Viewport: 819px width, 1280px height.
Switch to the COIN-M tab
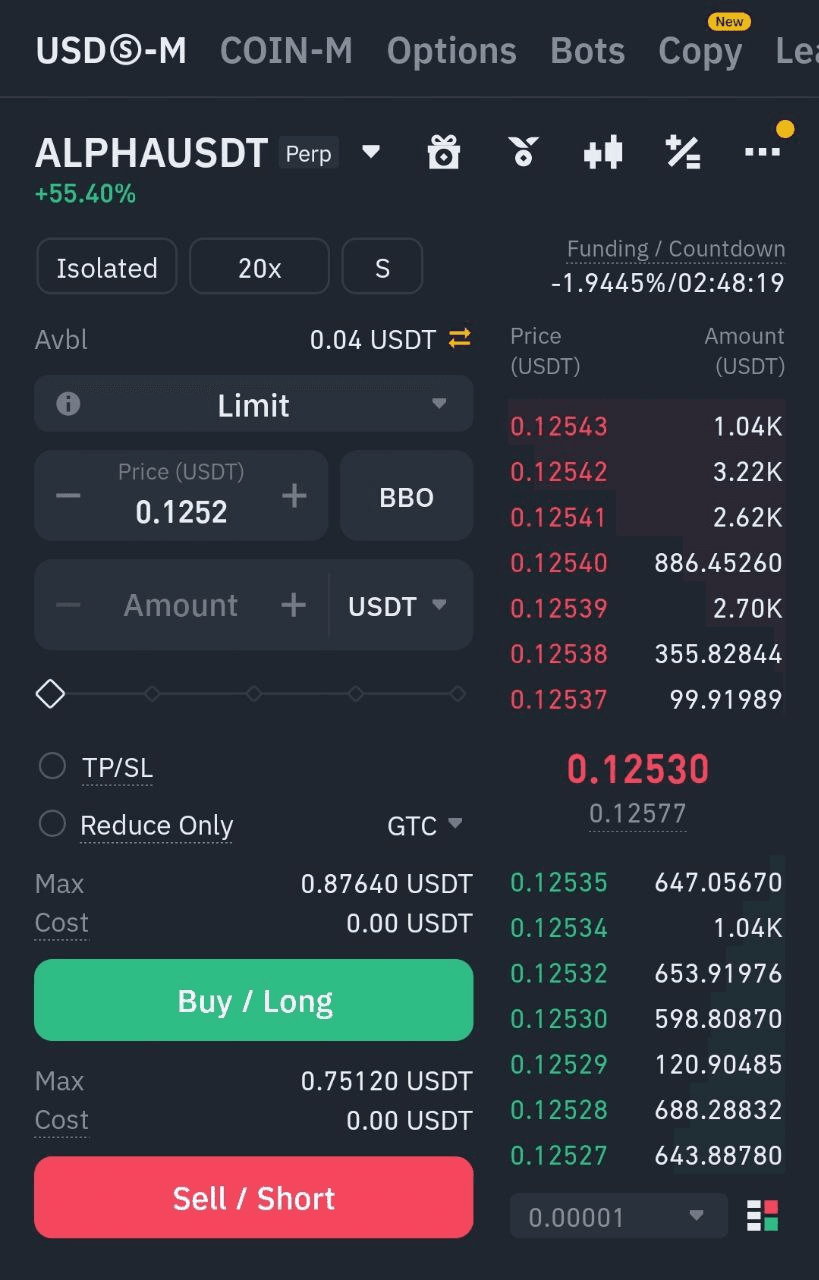pyautogui.click(x=286, y=51)
